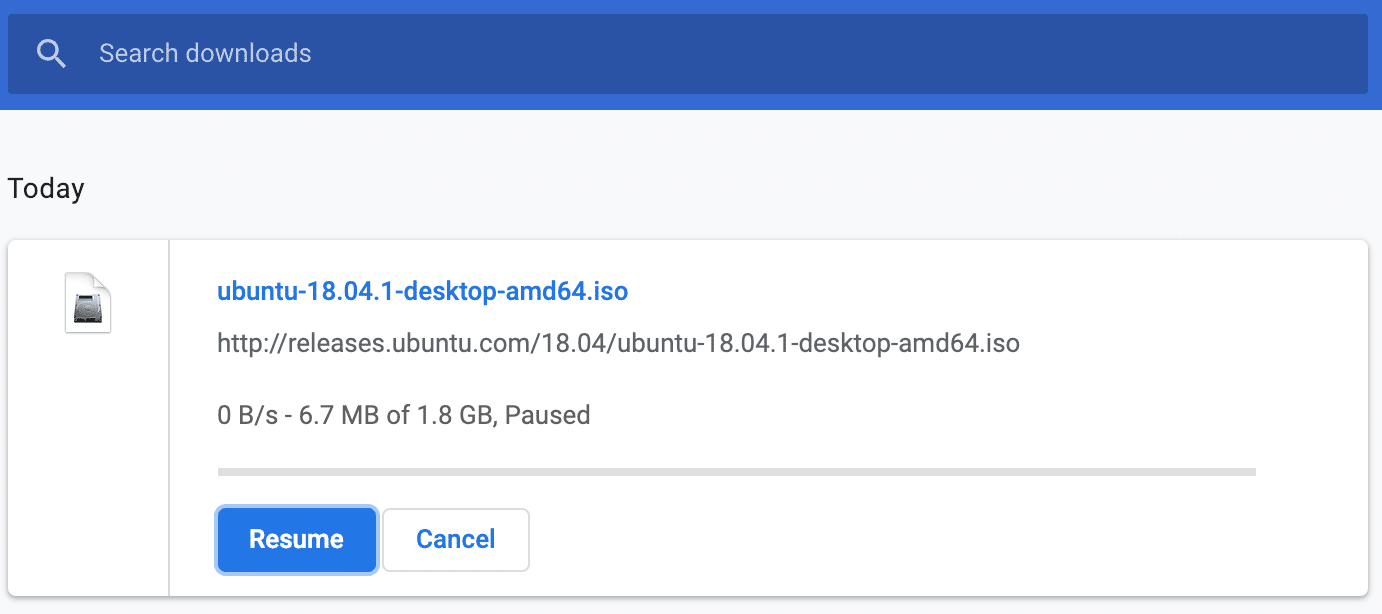Viewport: 1382px width, 614px height.
Task: Cancel the ubuntu-18.04.1 download
Action: coord(455,539)
